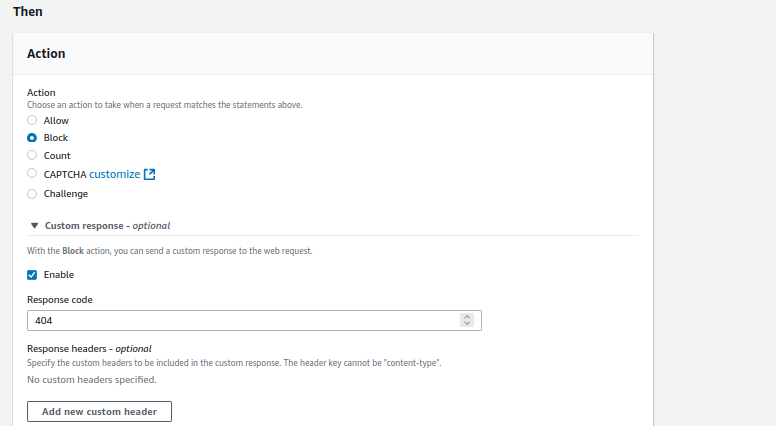The image size is (776, 426).
Task: Click the 'Specify the custom headers' hint text
Action: 234,363
